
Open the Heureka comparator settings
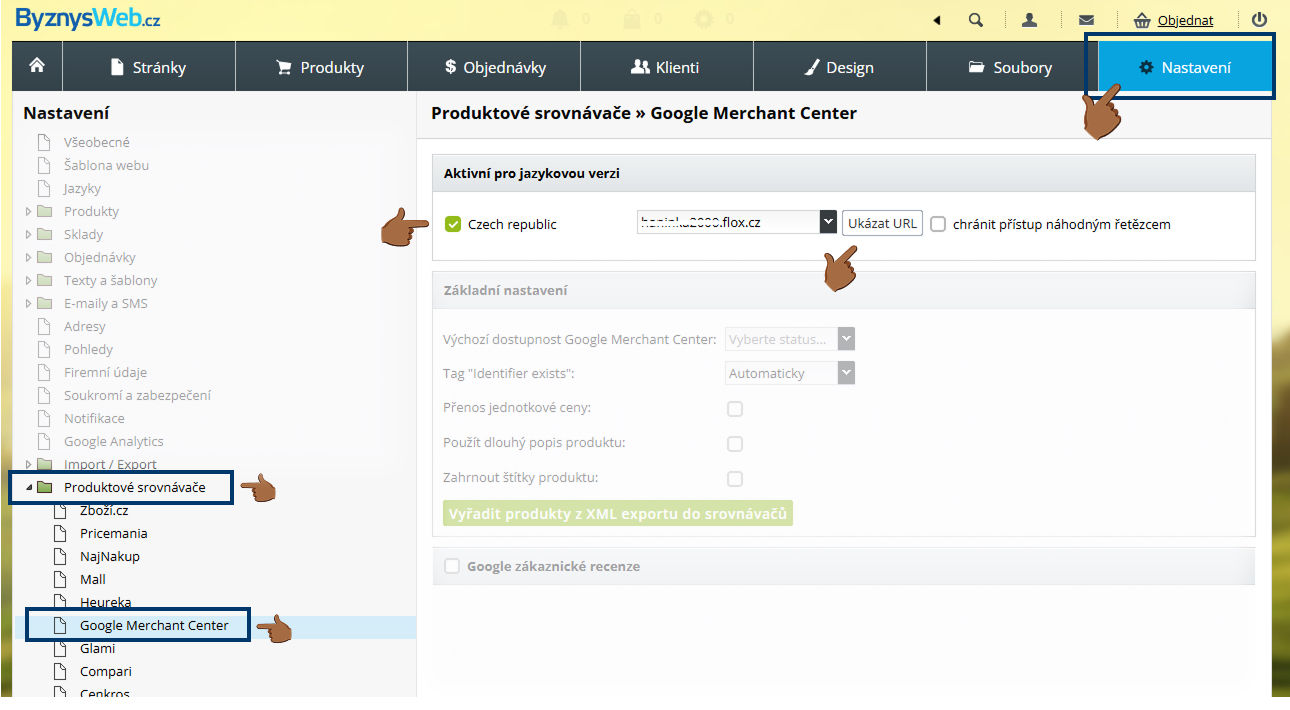[105, 602]
